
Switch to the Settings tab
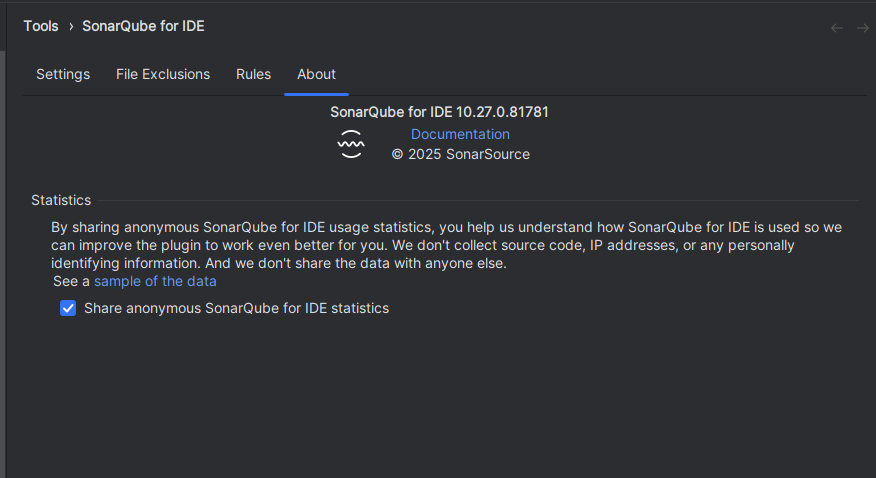coord(63,74)
